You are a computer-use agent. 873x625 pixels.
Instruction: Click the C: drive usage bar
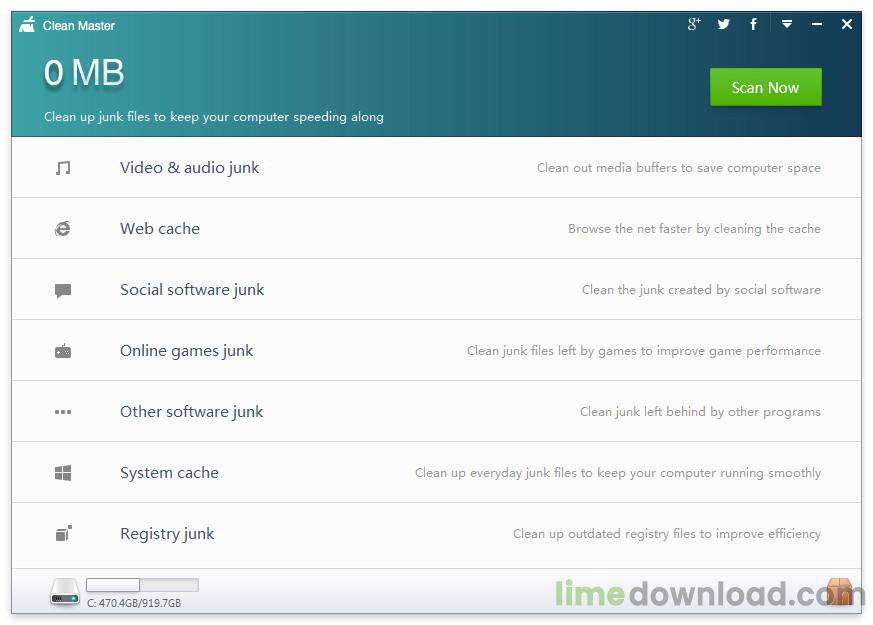[143, 584]
